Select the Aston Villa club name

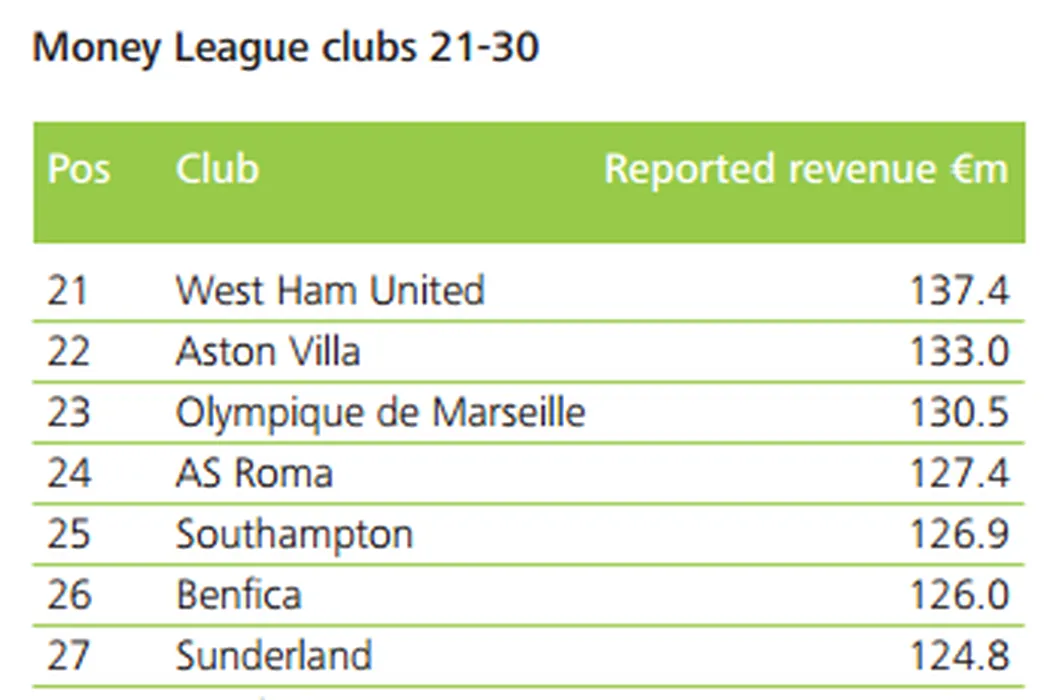click(x=268, y=352)
